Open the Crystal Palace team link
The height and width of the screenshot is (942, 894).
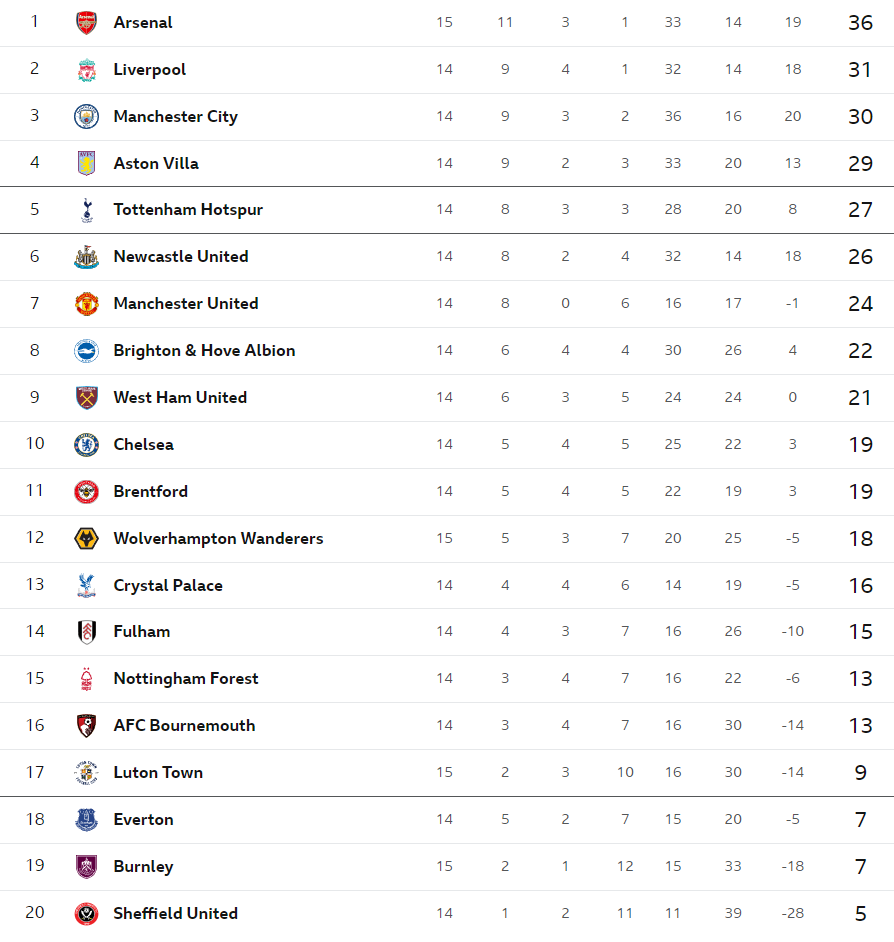coord(168,585)
